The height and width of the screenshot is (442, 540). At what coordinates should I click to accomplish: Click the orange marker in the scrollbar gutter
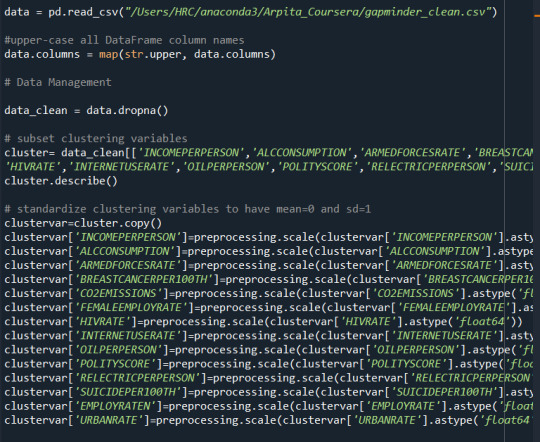(x=537, y=16)
